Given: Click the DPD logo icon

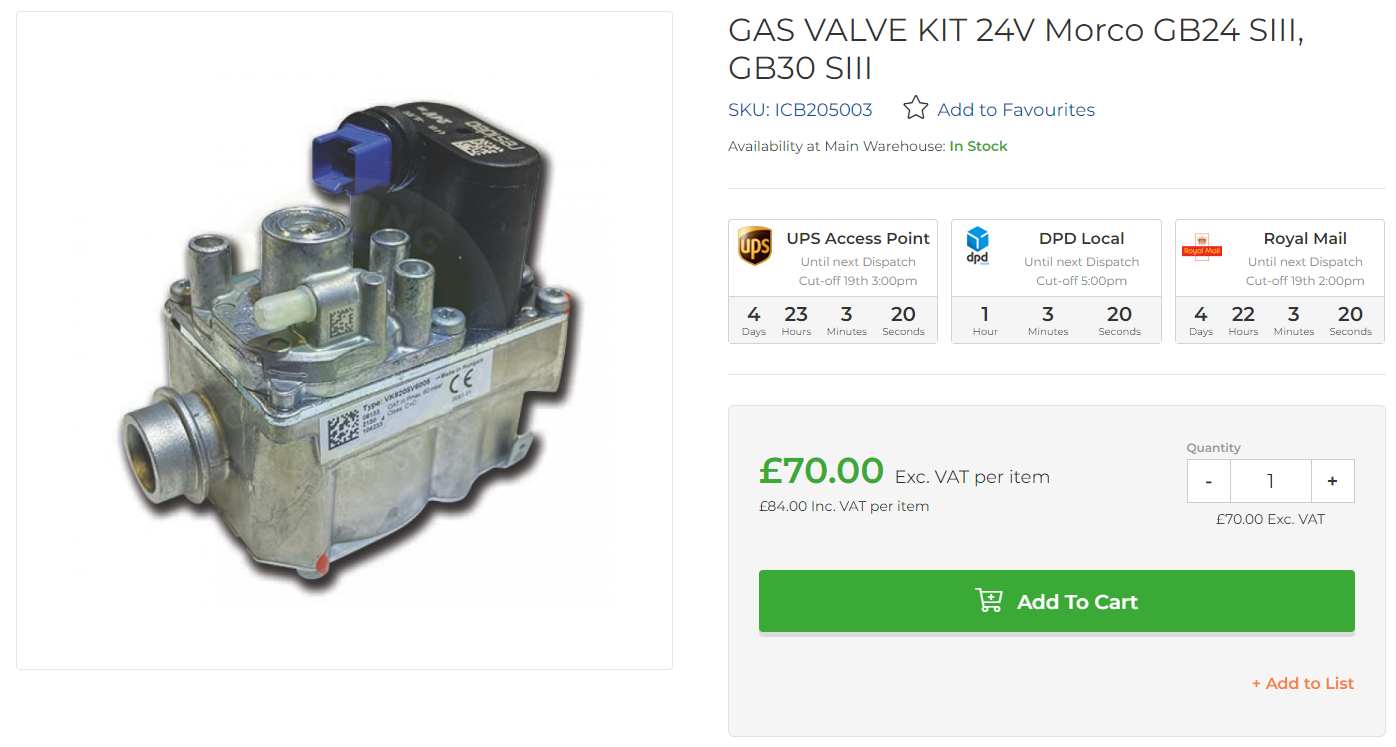Looking at the screenshot, I should click(x=977, y=246).
